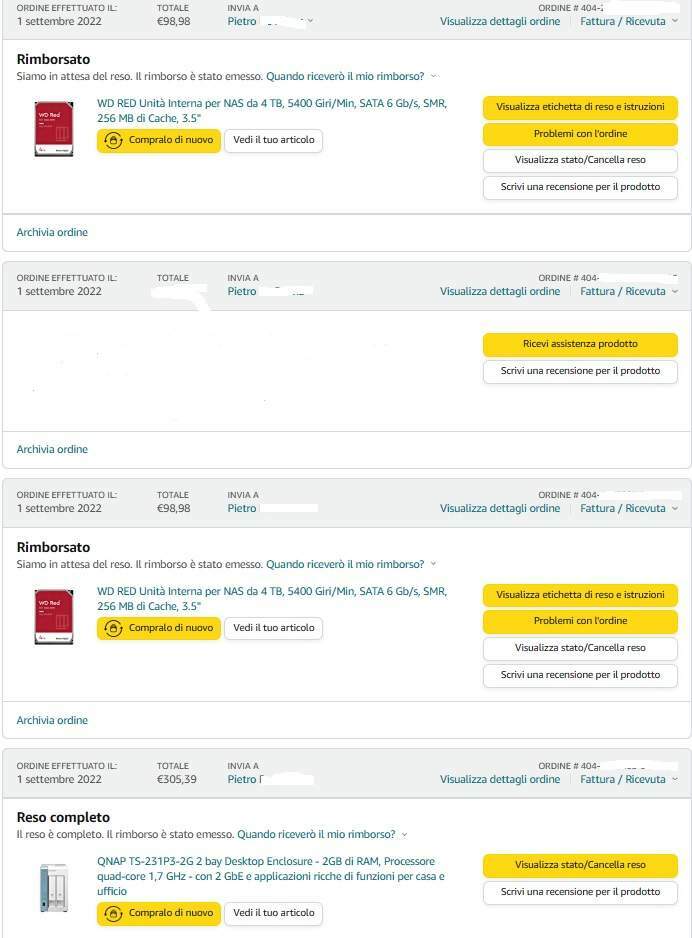This screenshot has width=692, height=938.
Task: Click WD RED drive thumbnail in first order
Action: point(54,129)
